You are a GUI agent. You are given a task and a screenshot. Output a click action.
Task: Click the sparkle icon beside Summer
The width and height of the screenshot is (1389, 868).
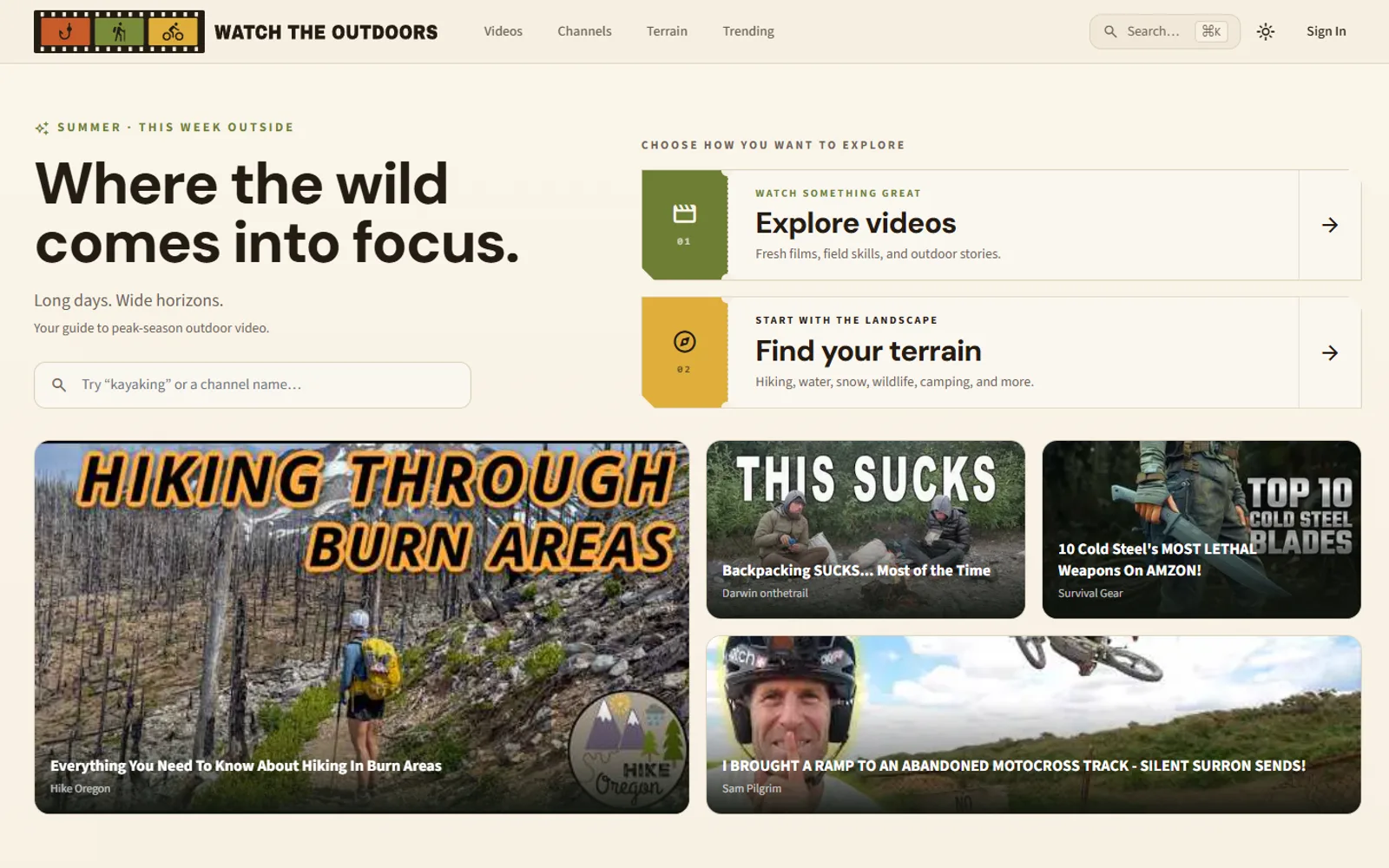(x=42, y=128)
